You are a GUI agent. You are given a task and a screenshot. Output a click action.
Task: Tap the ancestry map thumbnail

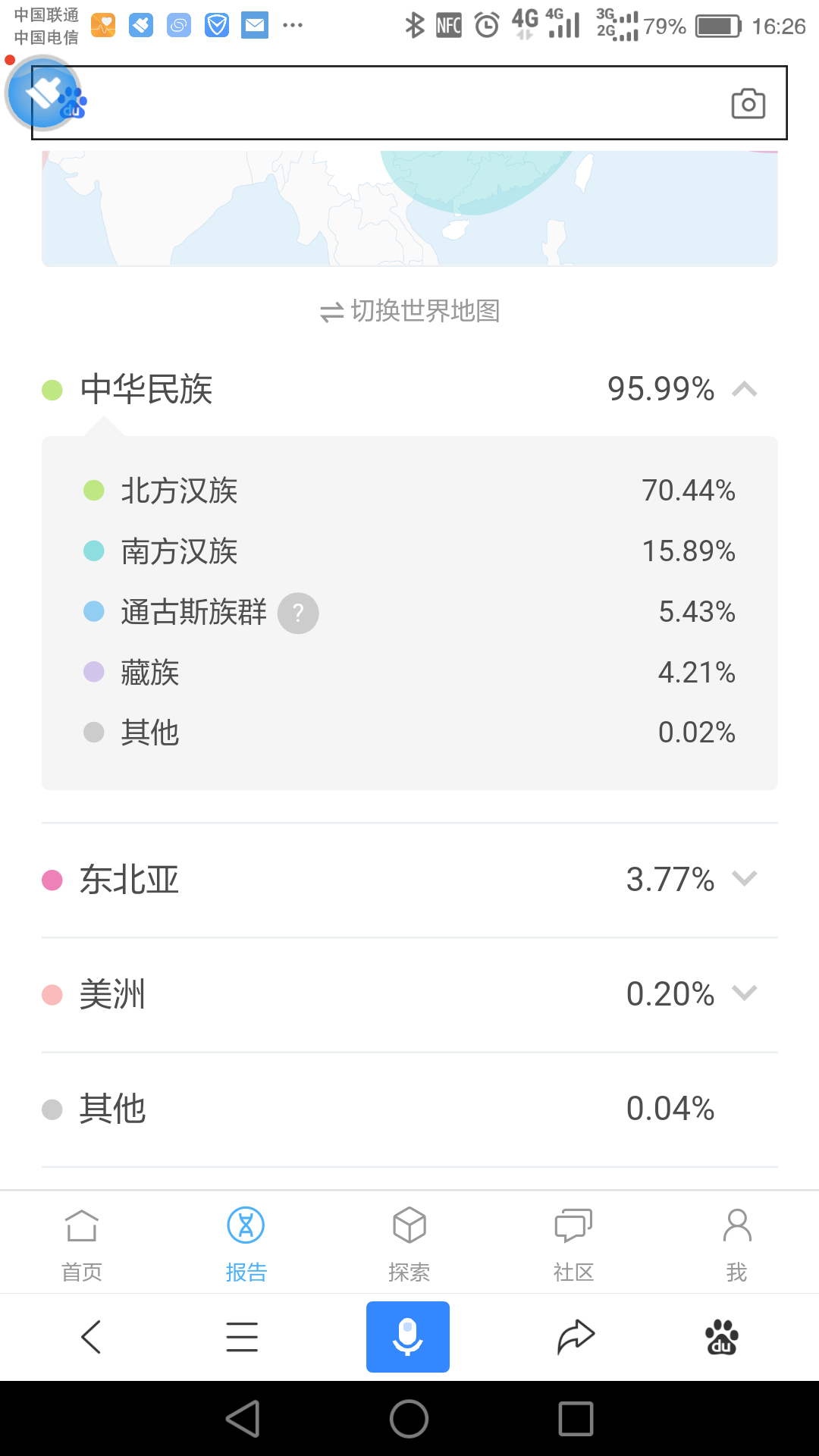pos(409,209)
